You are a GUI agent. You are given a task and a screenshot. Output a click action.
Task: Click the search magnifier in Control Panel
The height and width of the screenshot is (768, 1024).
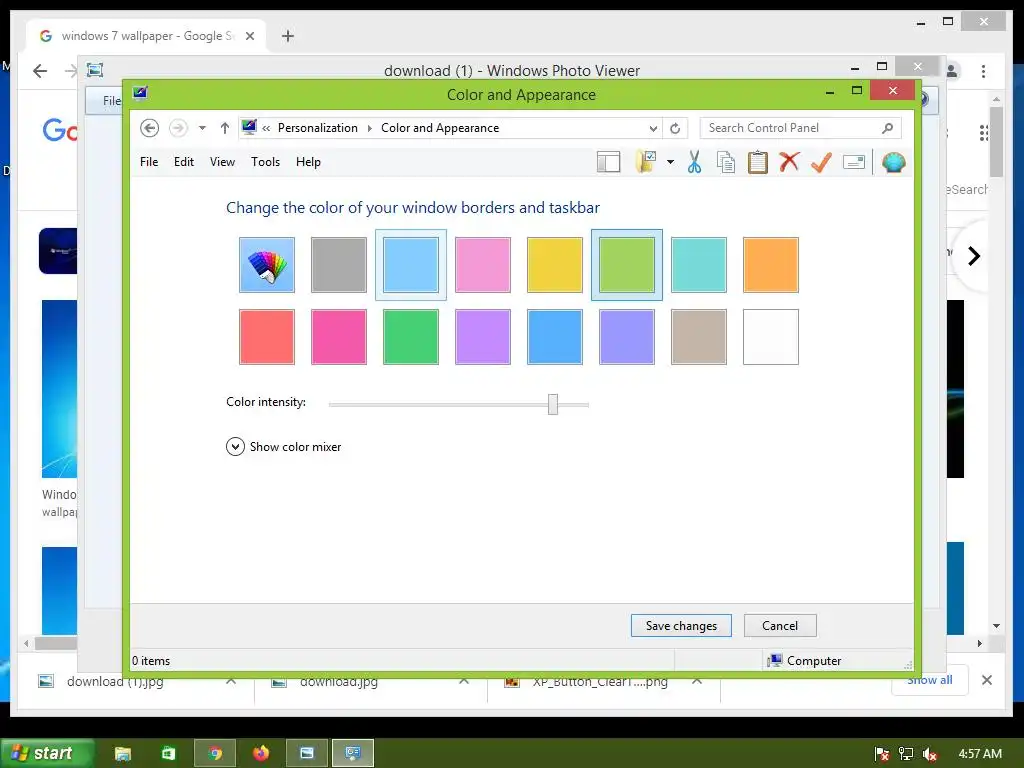point(888,128)
